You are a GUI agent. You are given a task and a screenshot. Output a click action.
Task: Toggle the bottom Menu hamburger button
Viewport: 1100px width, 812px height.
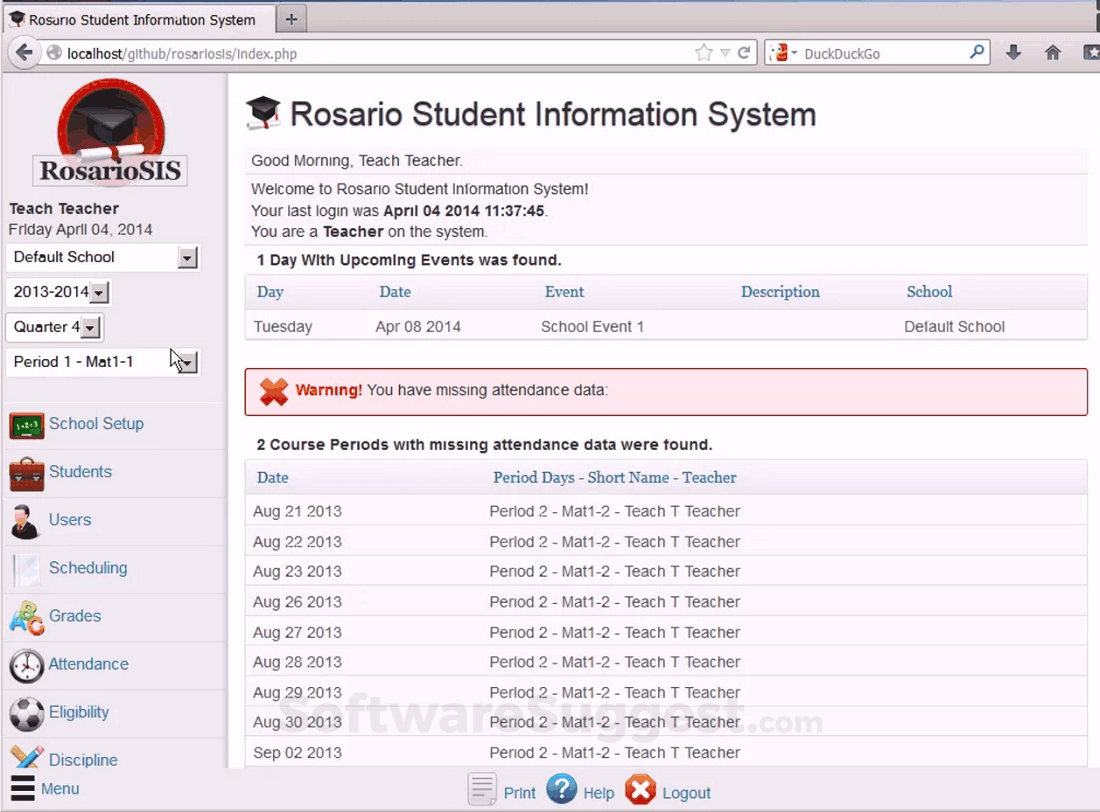(x=23, y=788)
